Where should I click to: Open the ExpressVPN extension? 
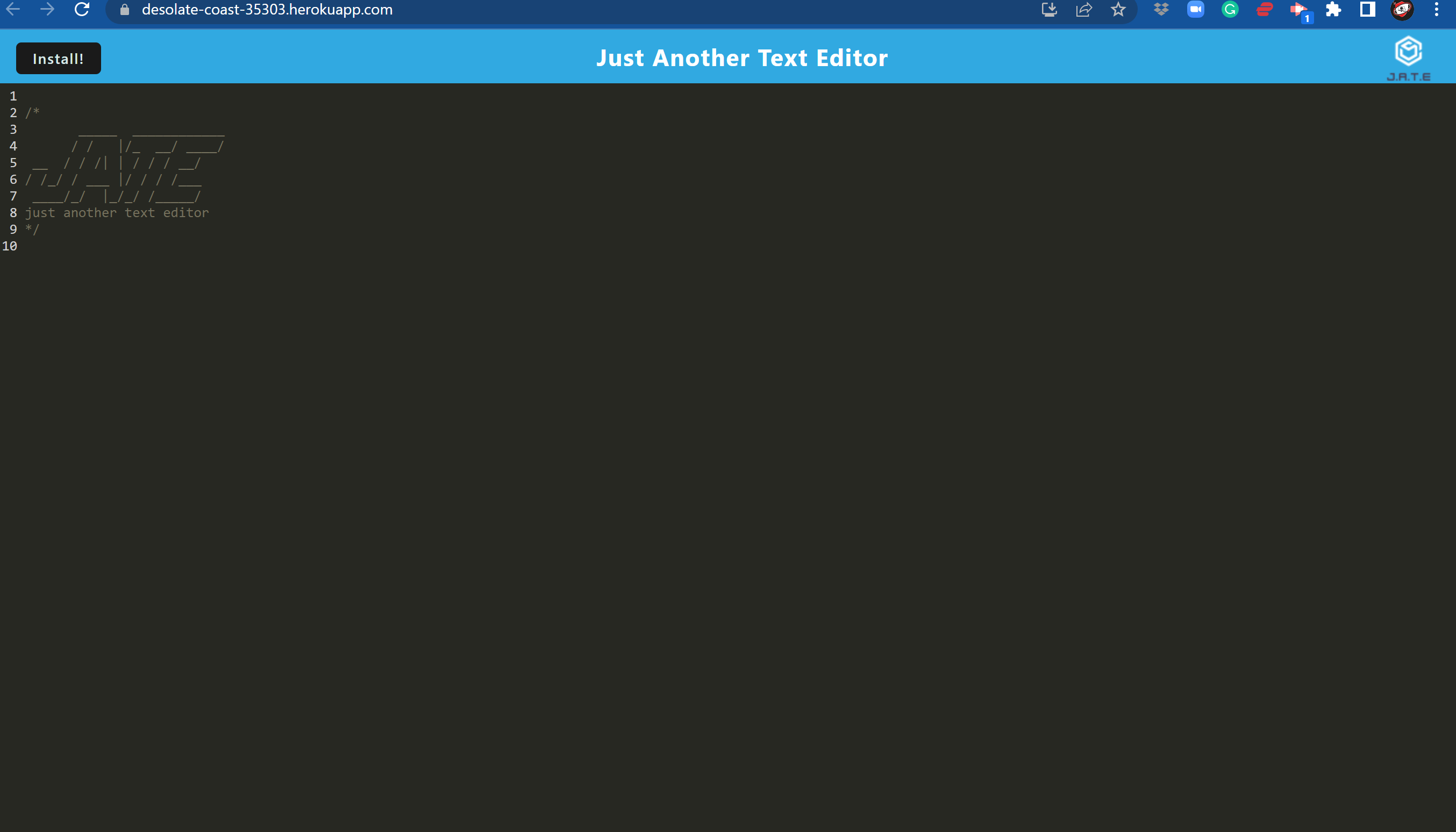(1264, 9)
